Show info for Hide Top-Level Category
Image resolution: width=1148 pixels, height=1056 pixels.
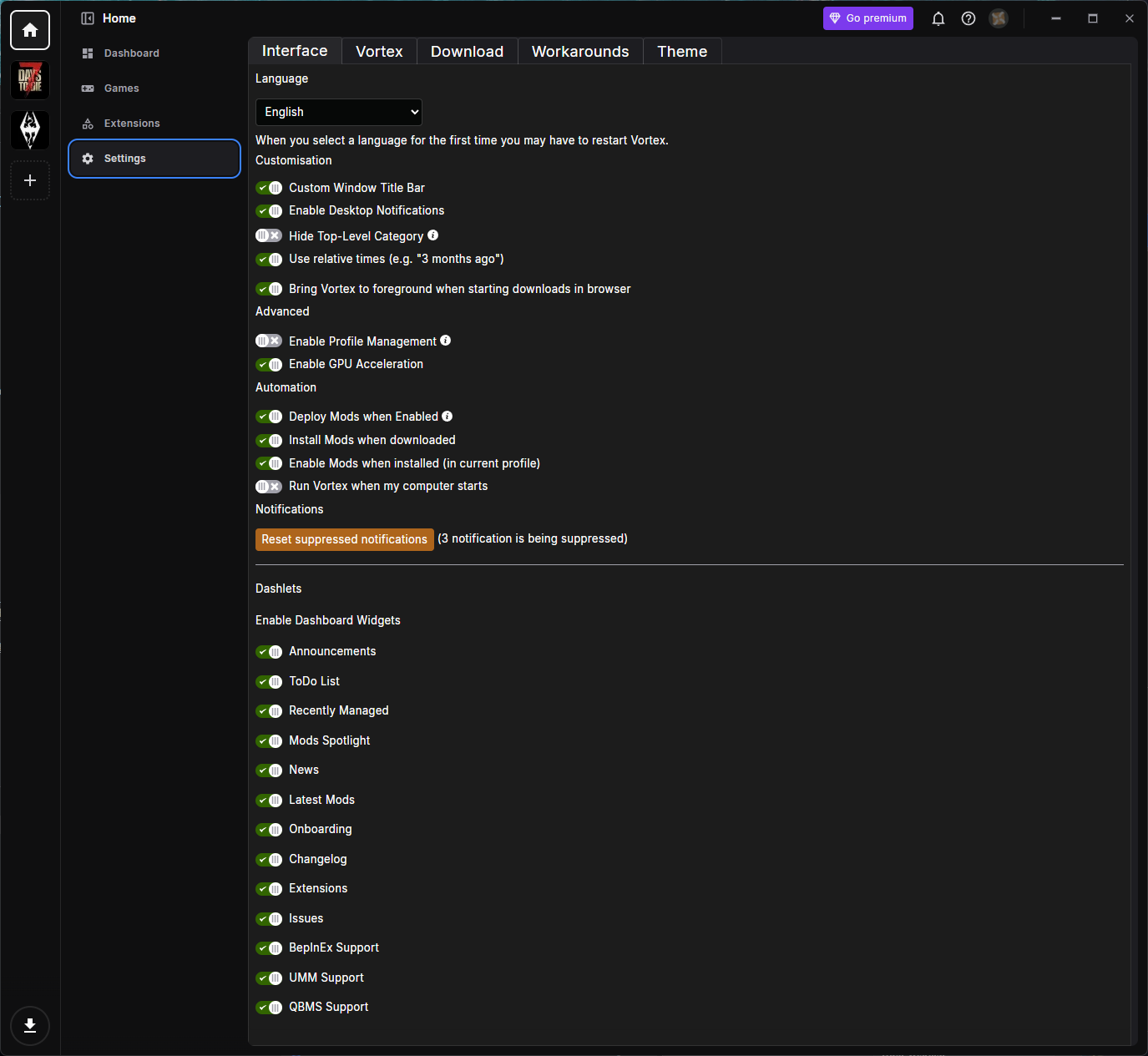tap(432, 235)
